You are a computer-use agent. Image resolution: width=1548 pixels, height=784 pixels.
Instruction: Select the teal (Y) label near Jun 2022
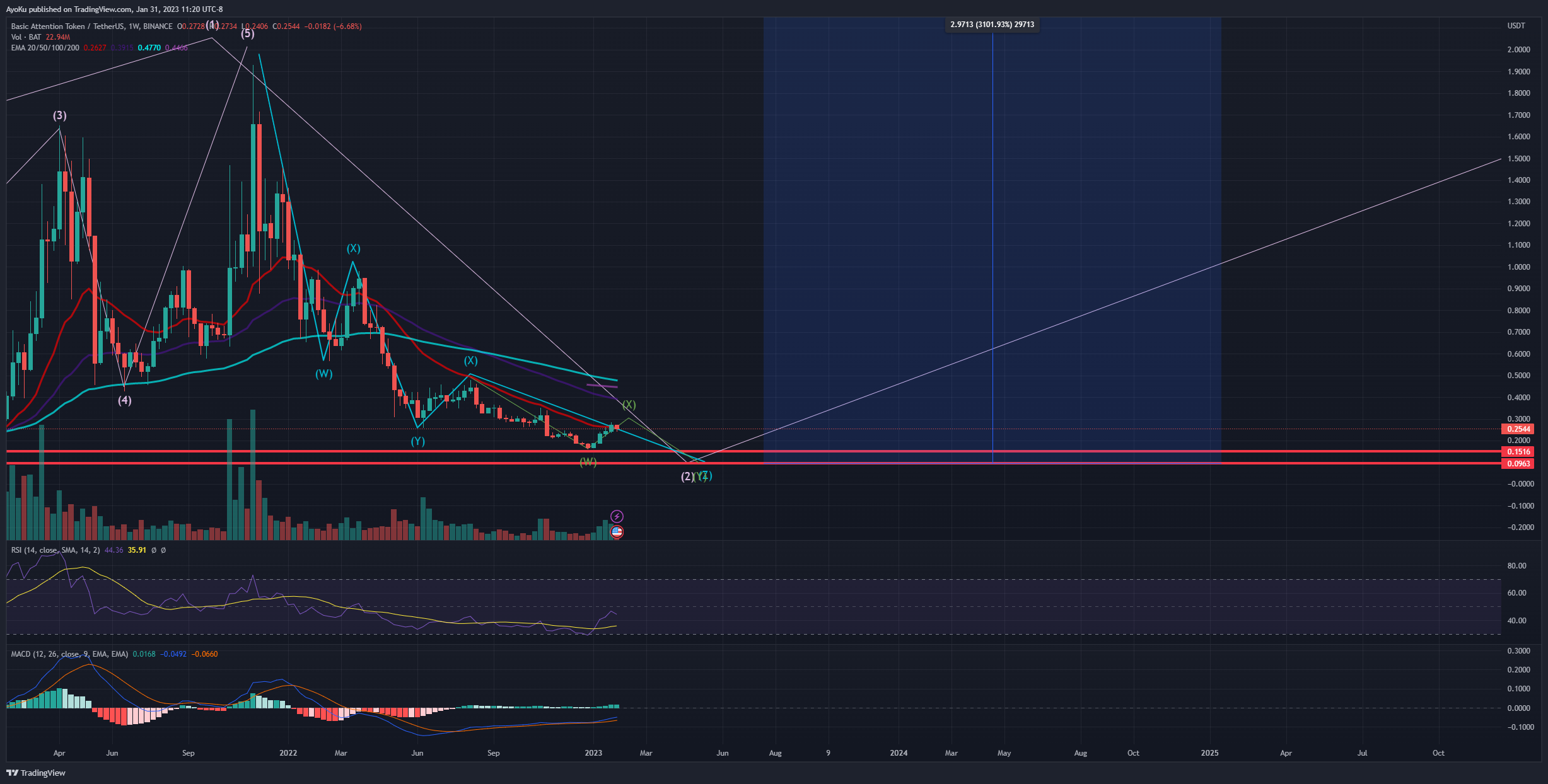coord(418,442)
